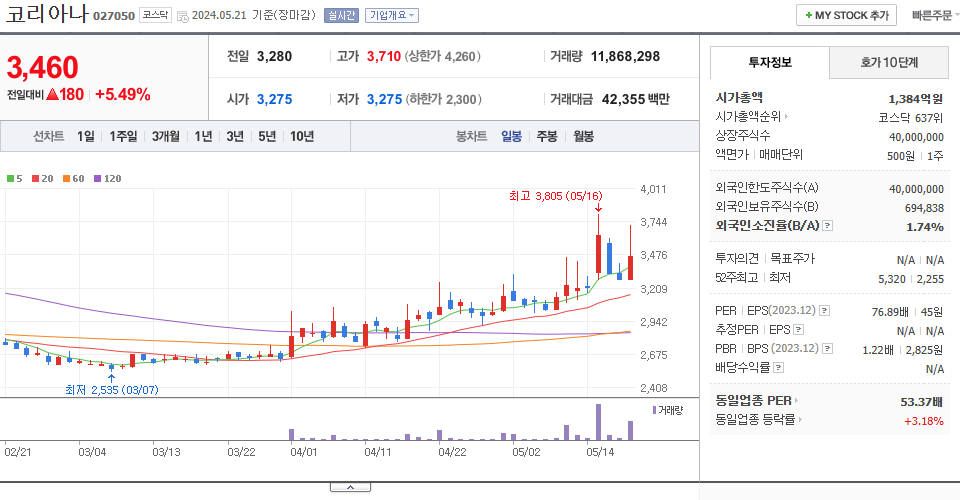Expand the 빠른주문 dropdown

point(935,15)
